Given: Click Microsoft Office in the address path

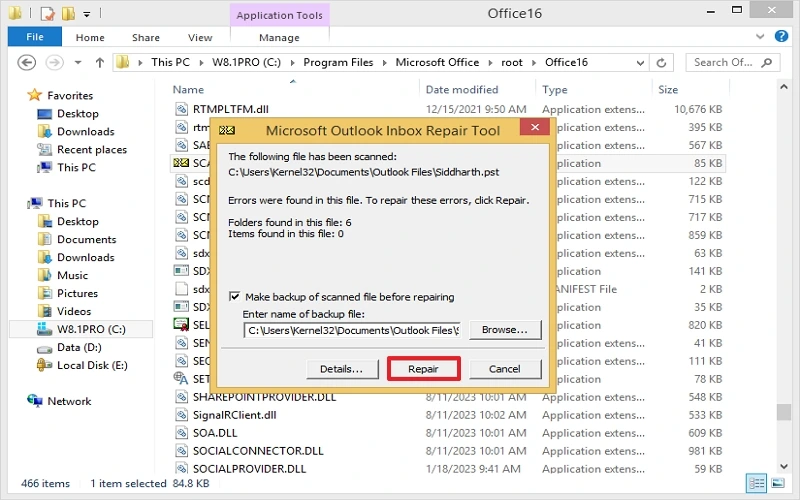Looking at the screenshot, I should 437,62.
